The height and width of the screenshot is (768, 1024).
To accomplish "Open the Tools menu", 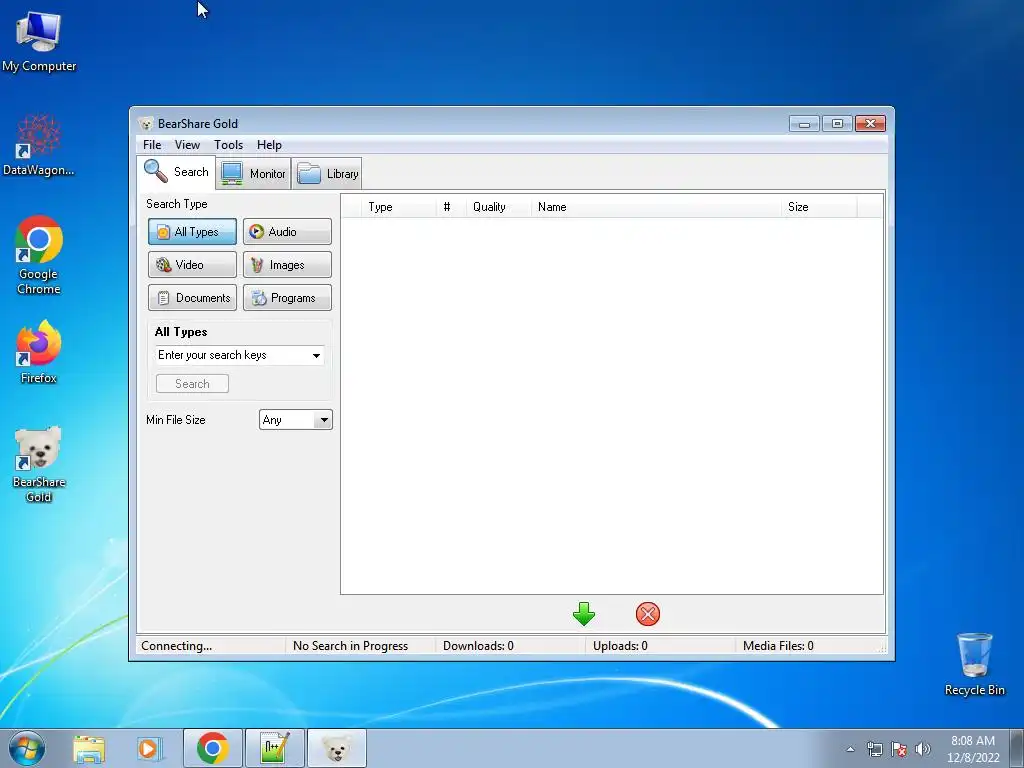I will point(229,145).
